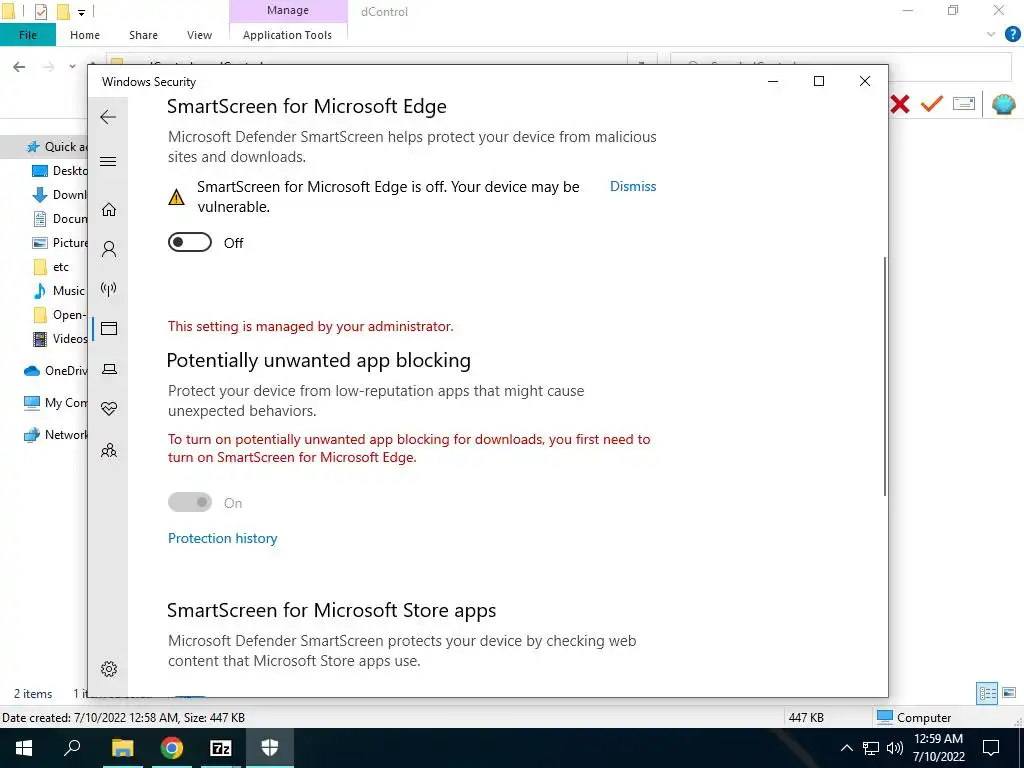
Task: Open Account protection person icon
Action: click(x=108, y=249)
